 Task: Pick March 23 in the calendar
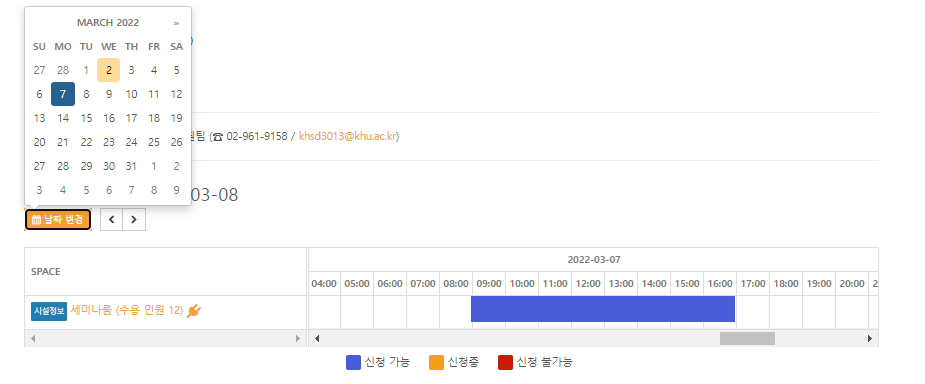[109, 142]
